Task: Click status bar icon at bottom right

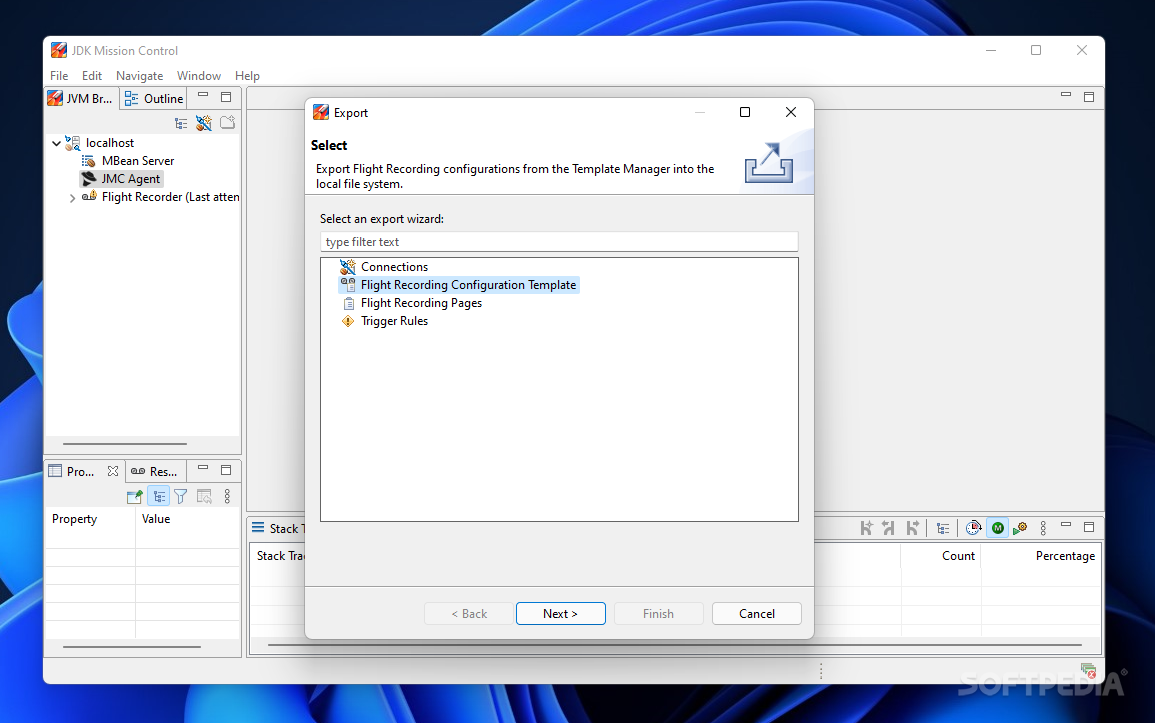Action: (x=1089, y=671)
